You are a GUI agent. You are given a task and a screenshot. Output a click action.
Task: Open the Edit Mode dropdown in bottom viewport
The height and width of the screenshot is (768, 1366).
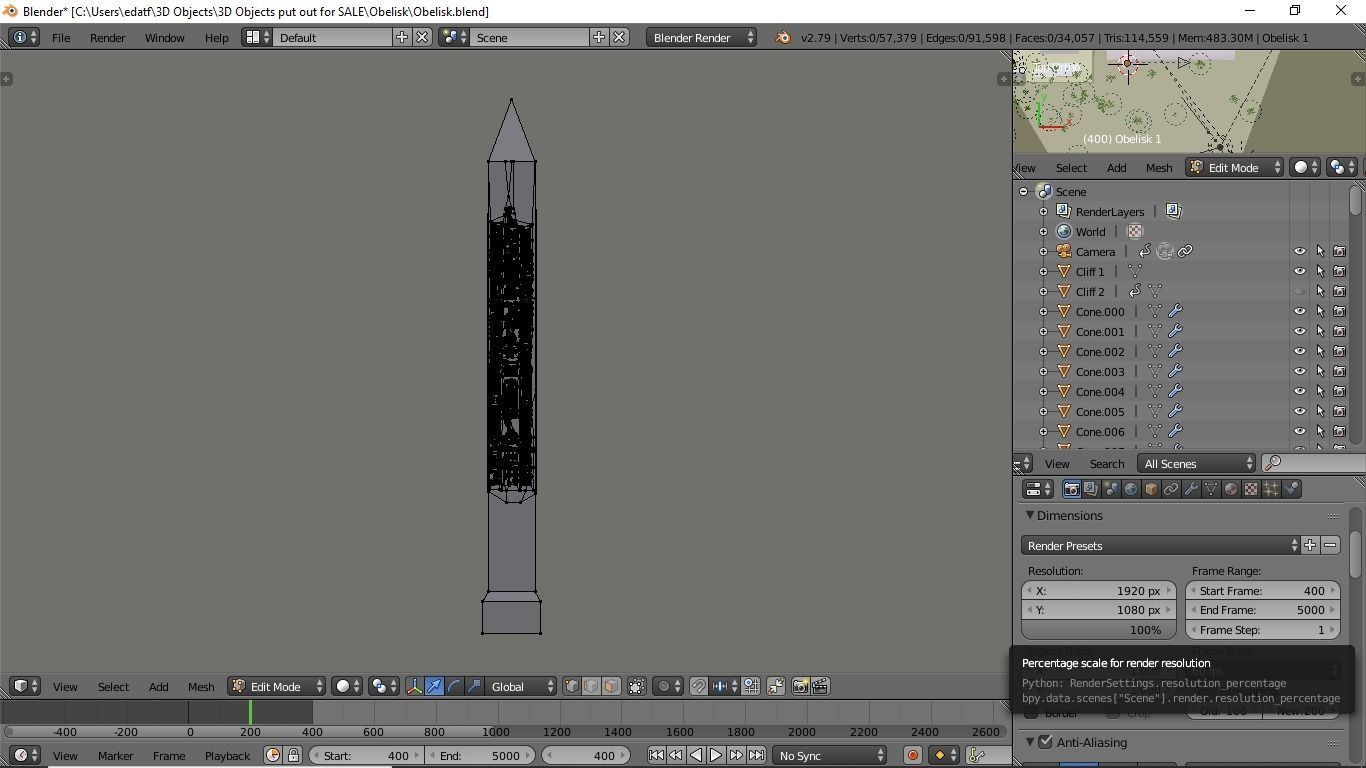tap(277, 686)
